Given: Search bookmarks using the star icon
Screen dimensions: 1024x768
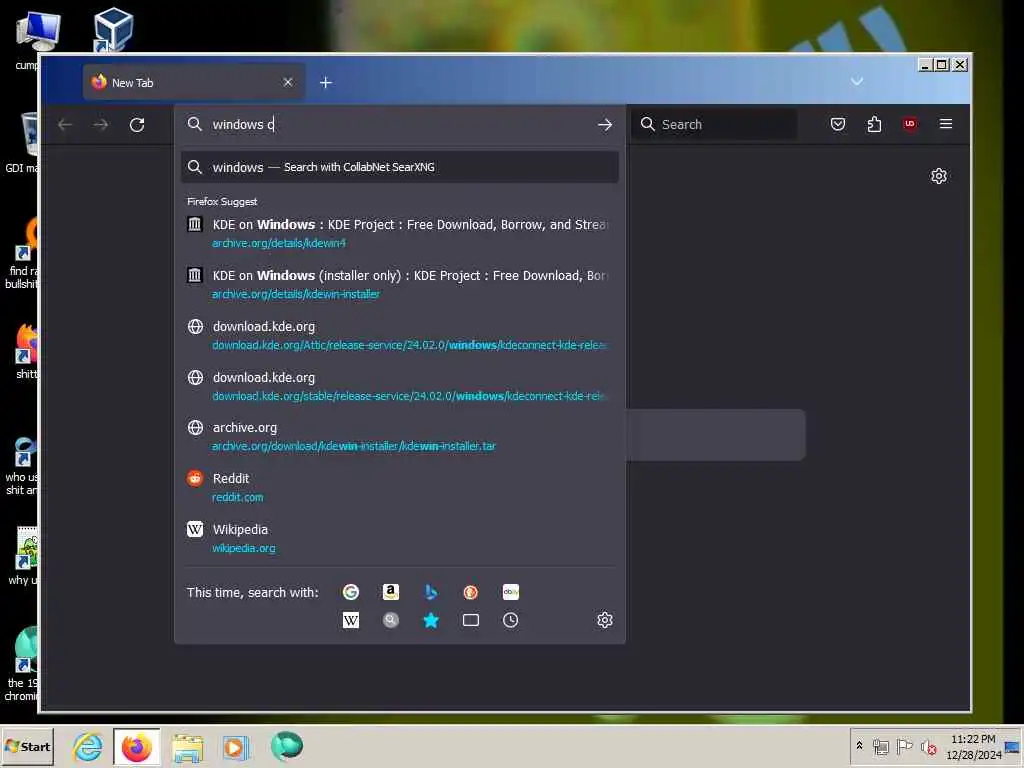Looking at the screenshot, I should coord(430,620).
